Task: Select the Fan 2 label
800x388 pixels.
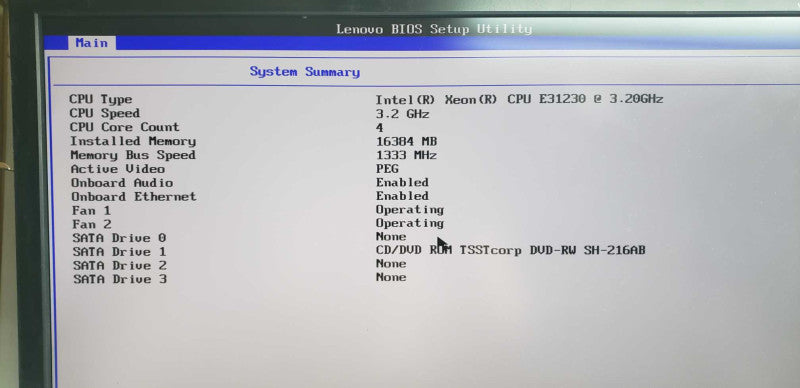Action: pos(92,224)
